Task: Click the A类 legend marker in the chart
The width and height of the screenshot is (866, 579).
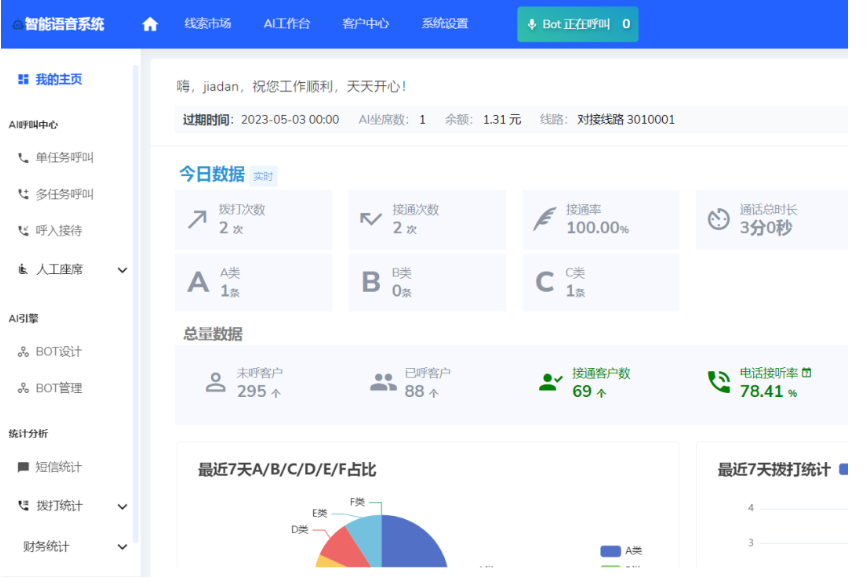Action: pyautogui.click(x=611, y=549)
